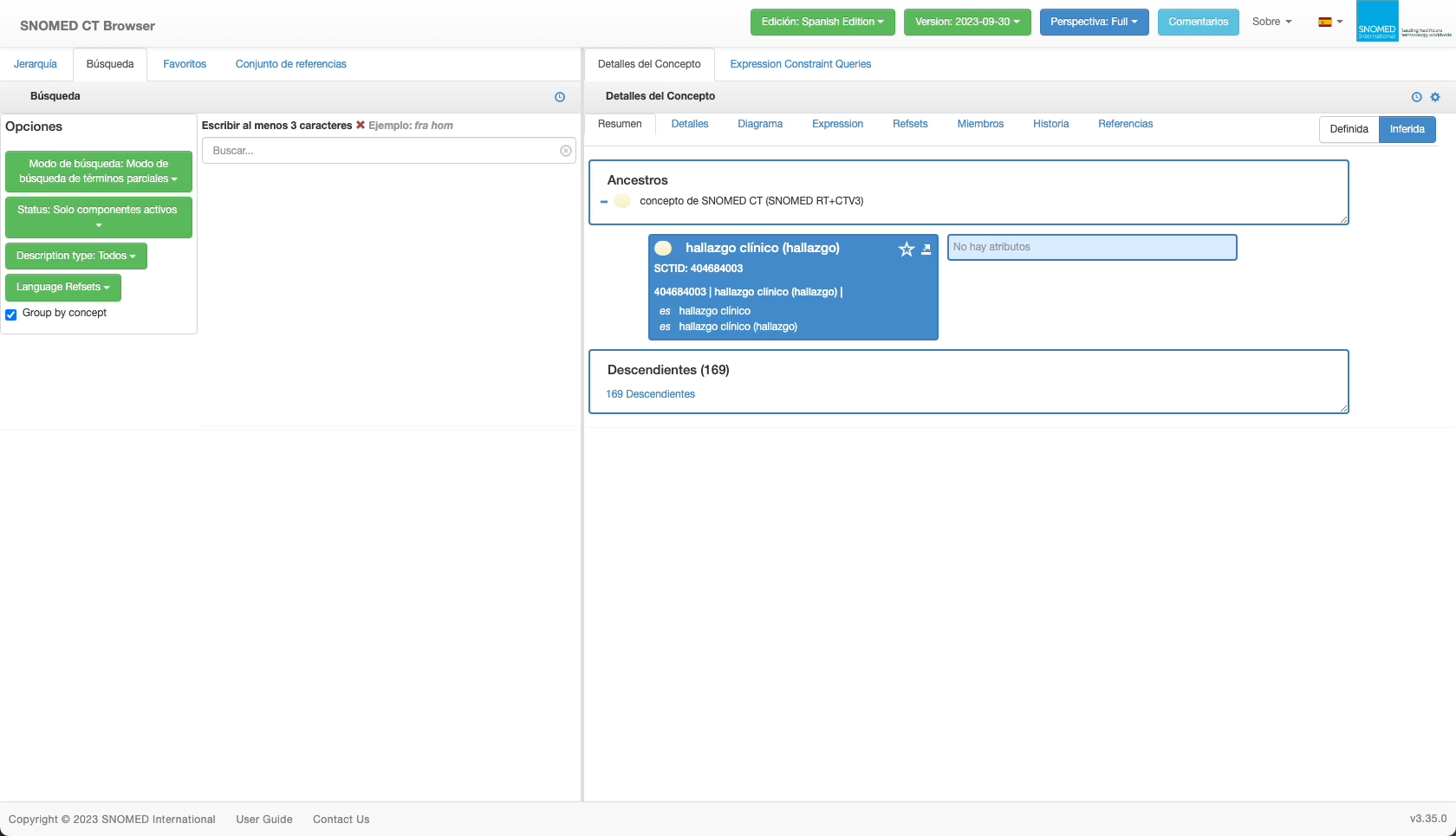Viewport: 1456px width, 836px height.
Task: Open the Spanish flag language selector
Action: click(x=1330, y=22)
